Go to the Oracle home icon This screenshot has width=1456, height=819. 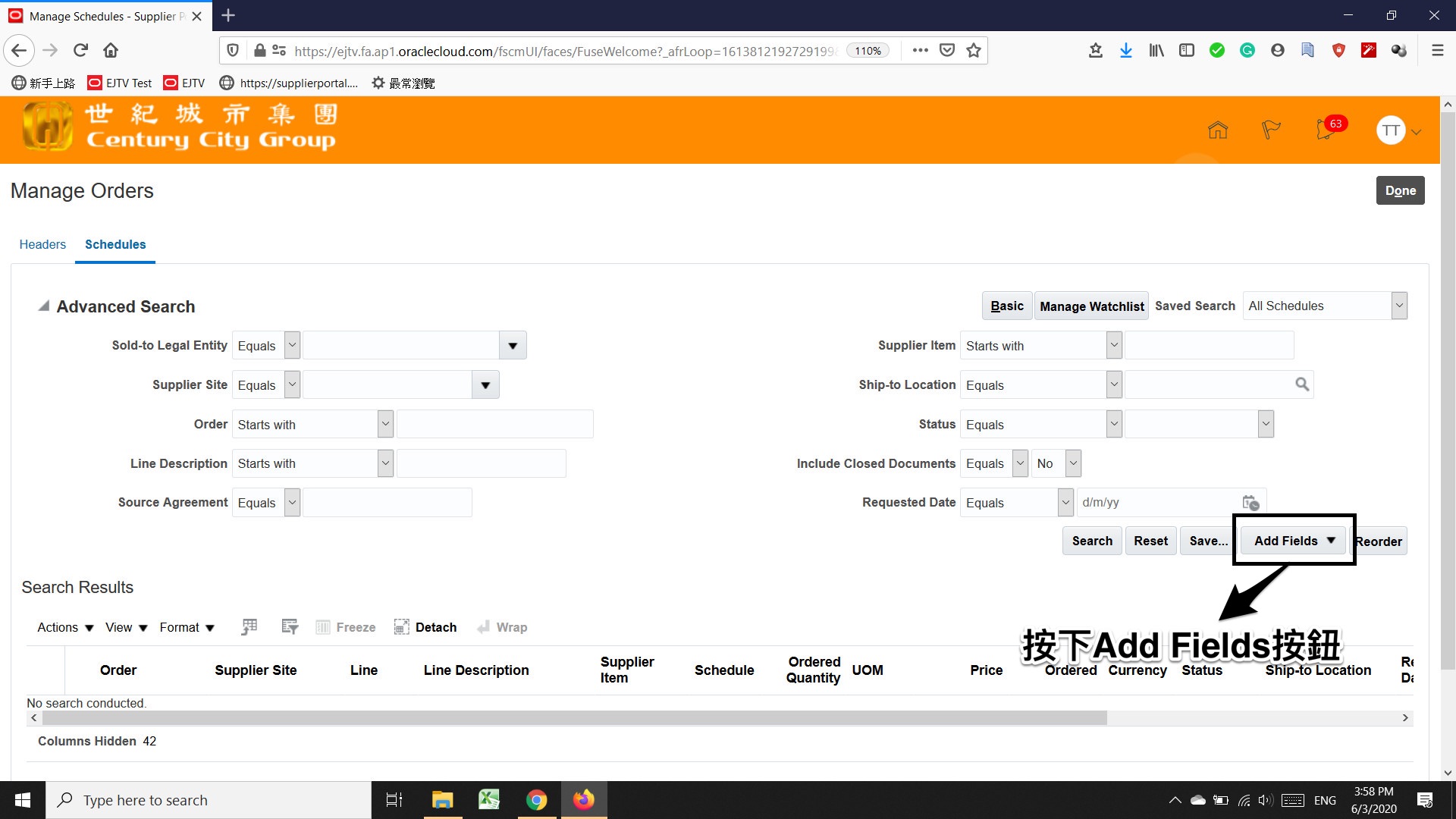coord(1217,130)
